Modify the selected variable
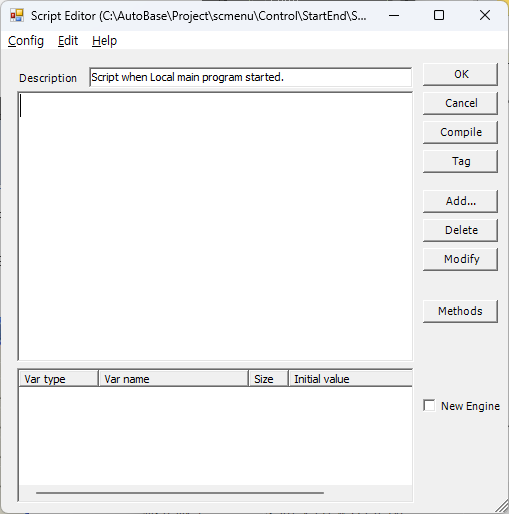This screenshot has width=509, height=514. click(460, 259)
